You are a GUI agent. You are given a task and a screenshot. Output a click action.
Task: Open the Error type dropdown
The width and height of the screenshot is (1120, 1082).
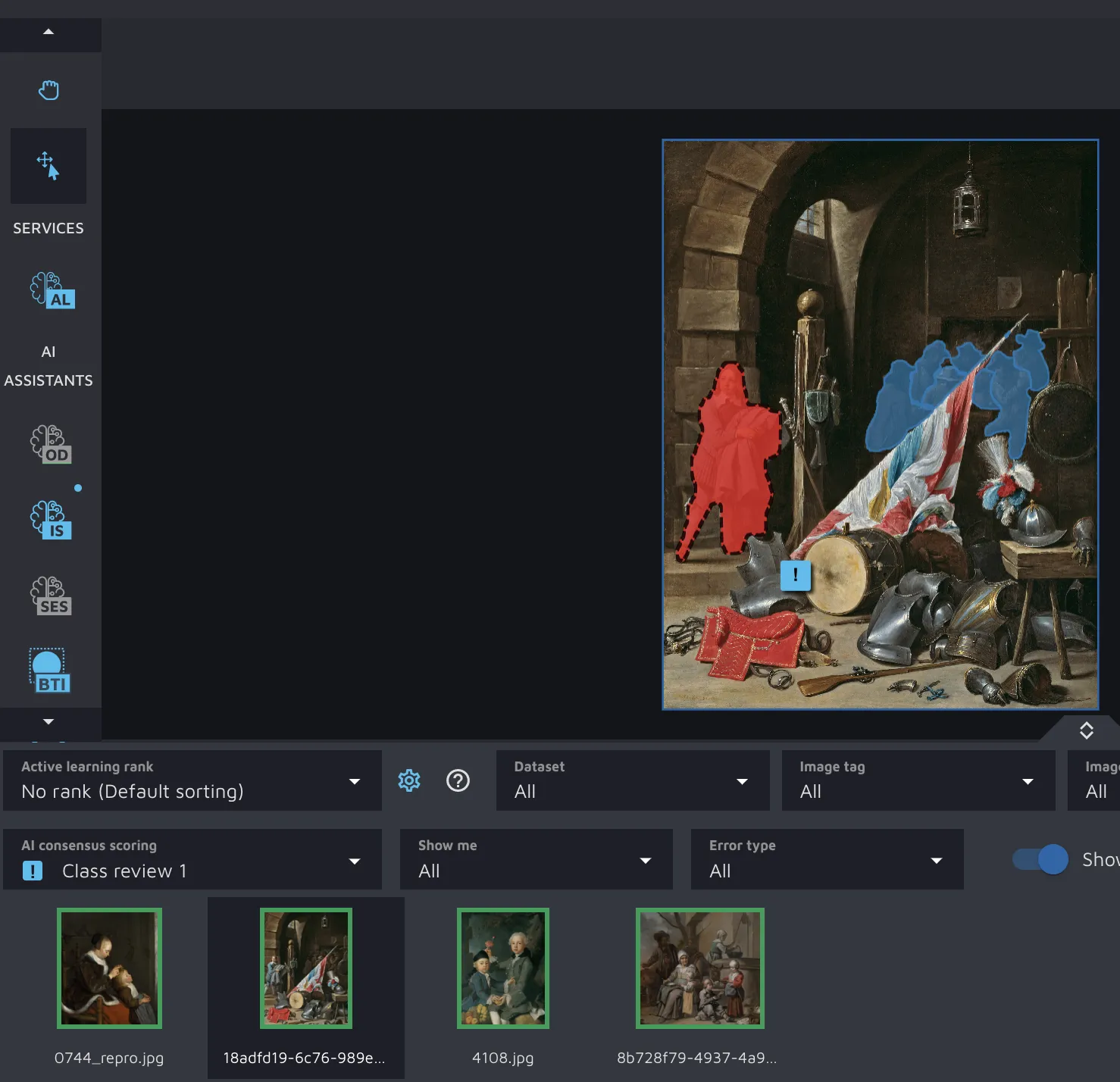click(x=827, y=860)
